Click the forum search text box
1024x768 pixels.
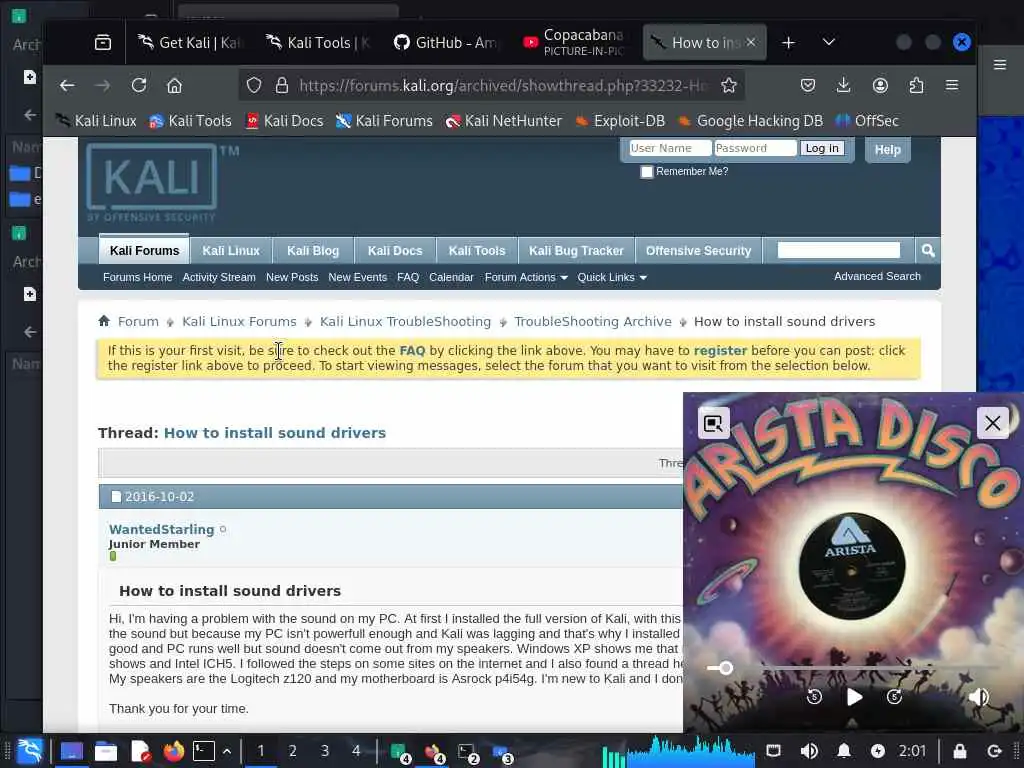coord(839,250)
